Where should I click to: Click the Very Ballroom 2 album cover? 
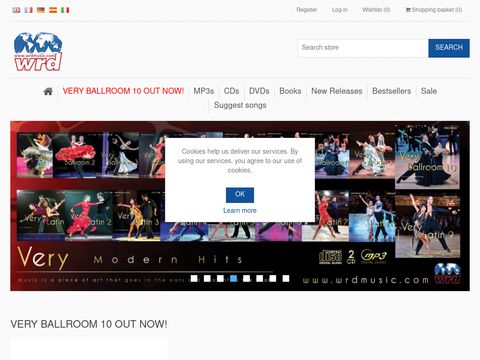[76, 155]
